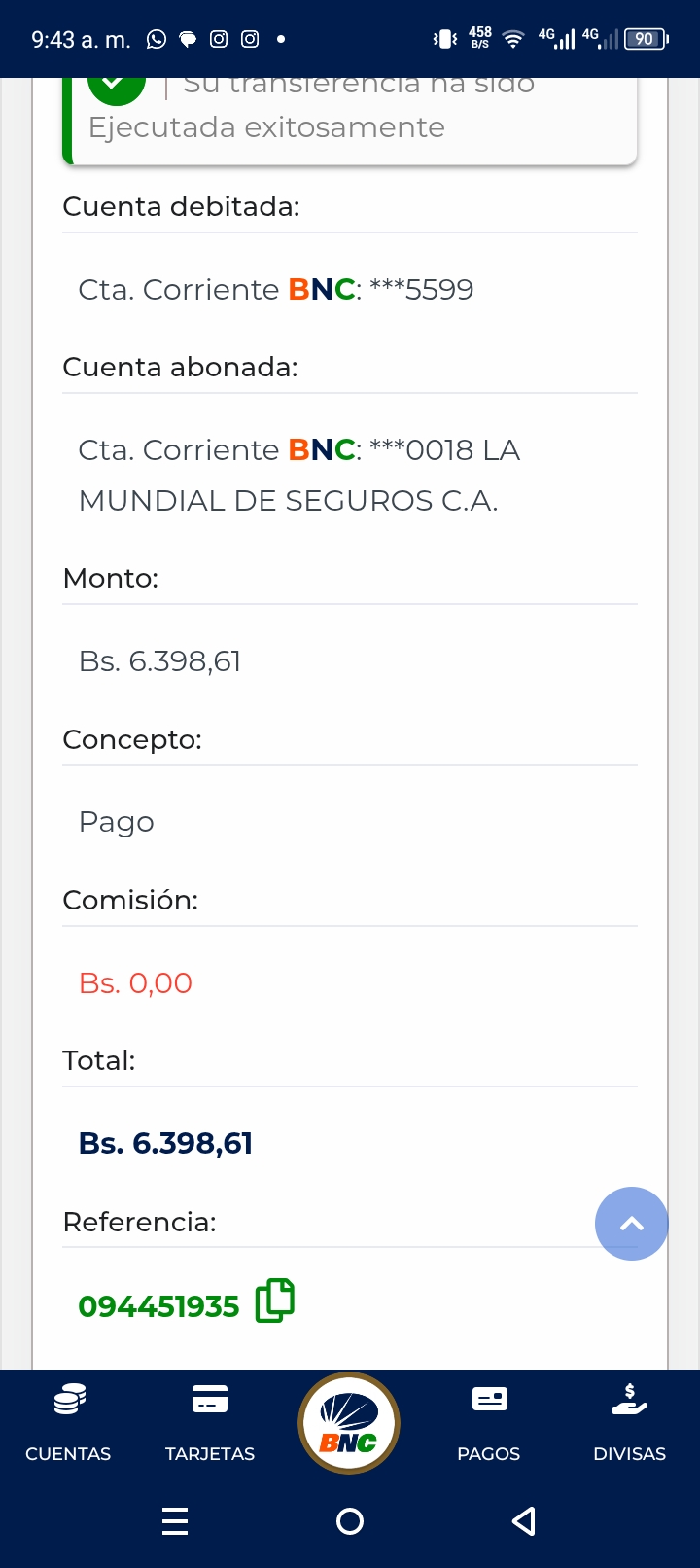Open the Tarjetas tab

point(210,1424)
